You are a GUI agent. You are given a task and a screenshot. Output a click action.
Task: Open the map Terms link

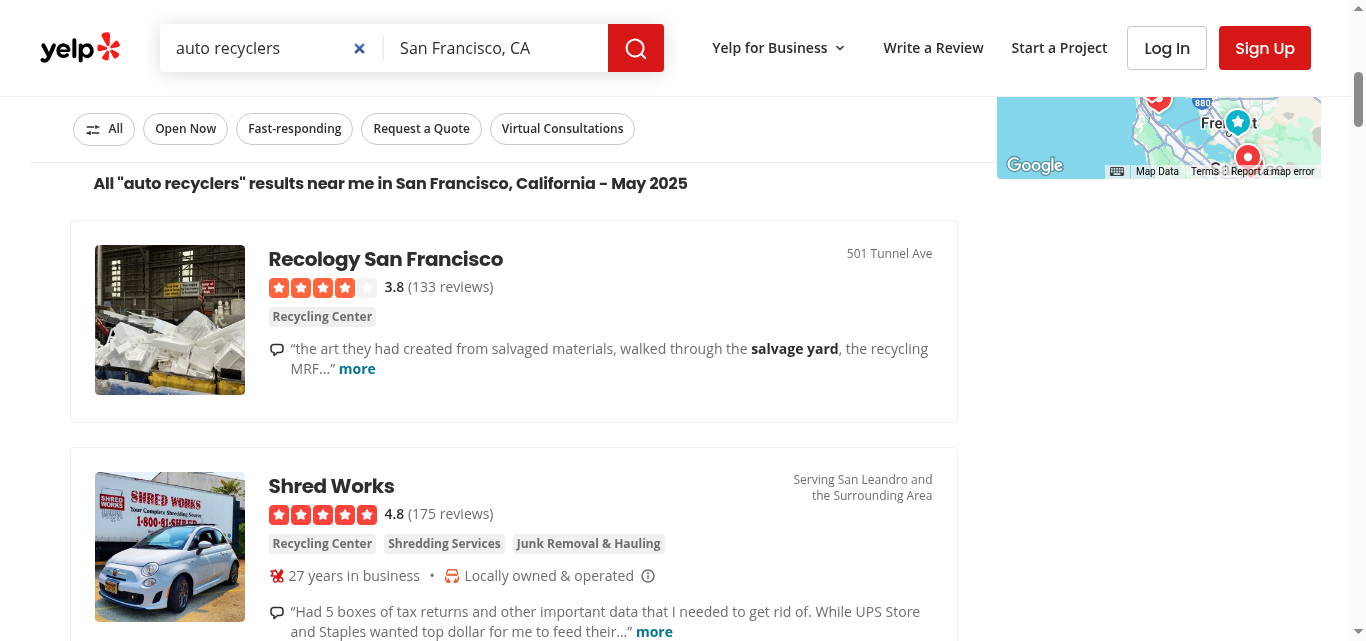[x=1205, y=172]
